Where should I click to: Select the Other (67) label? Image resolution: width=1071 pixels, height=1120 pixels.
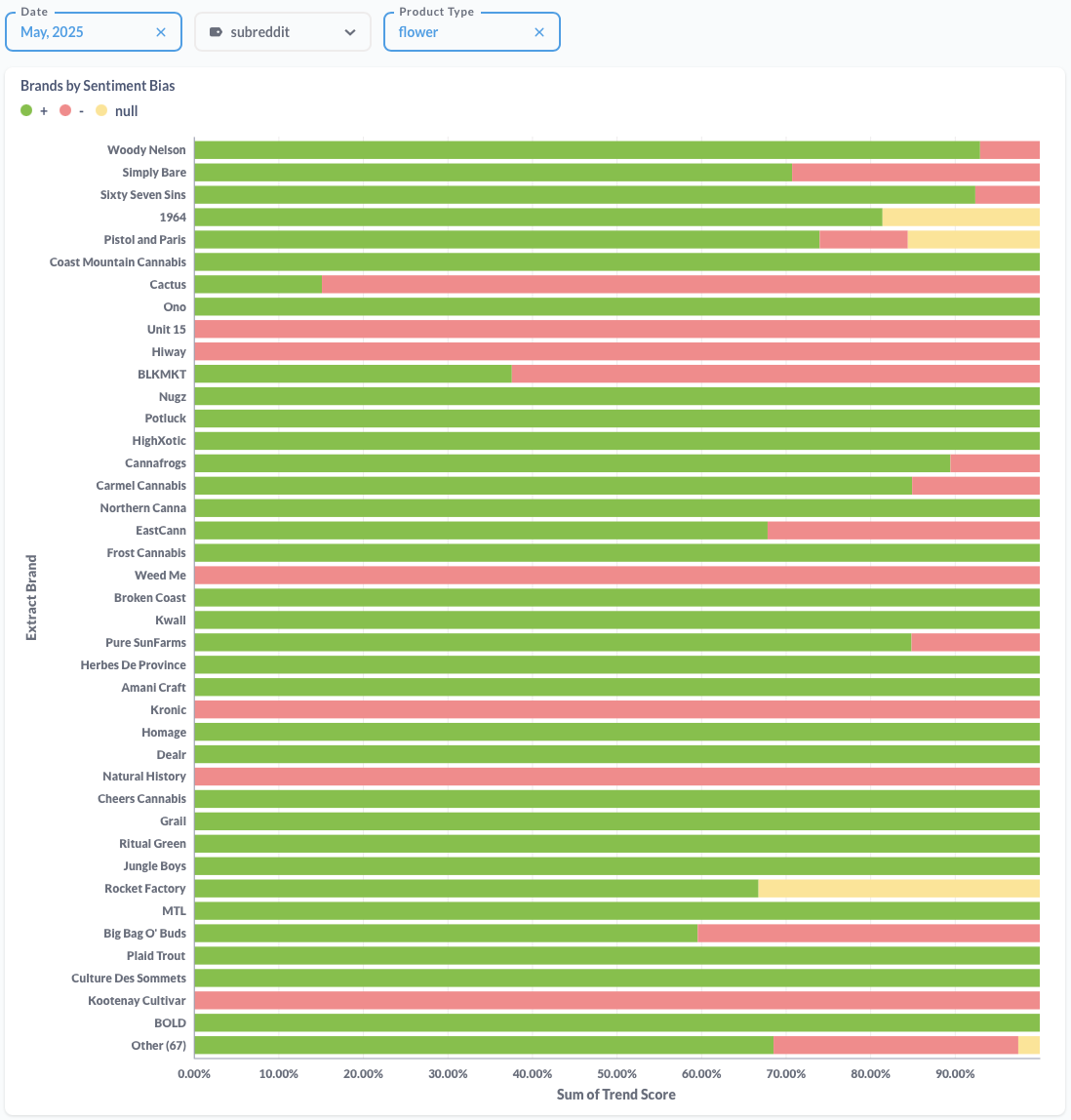159,1045
